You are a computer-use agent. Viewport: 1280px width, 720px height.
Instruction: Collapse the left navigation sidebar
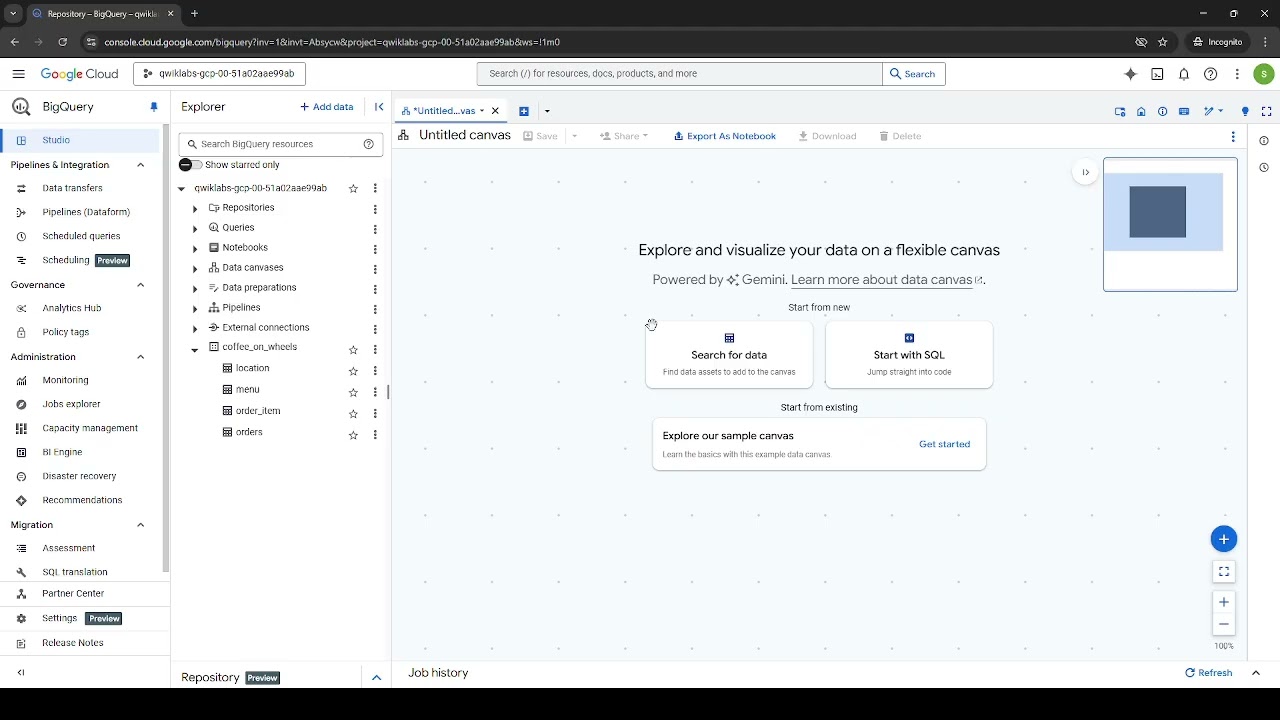[21, 673]
